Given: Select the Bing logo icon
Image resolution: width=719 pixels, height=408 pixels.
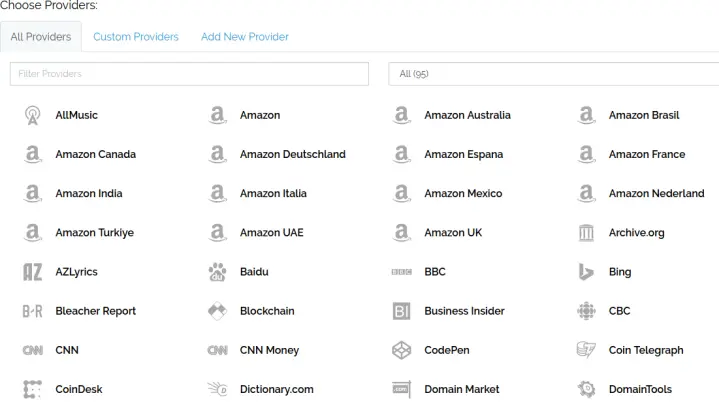Looking at the screenshot, I should point(586,272).
